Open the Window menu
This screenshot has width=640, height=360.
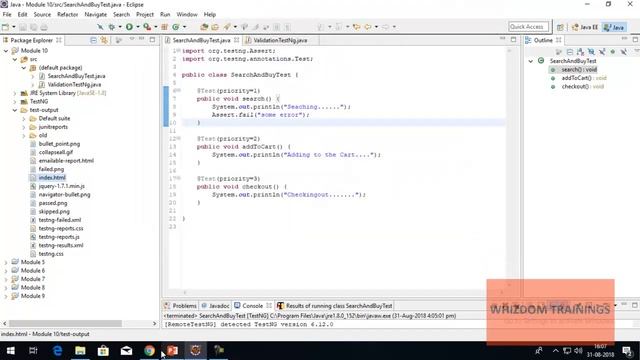[x=187, y=14]
